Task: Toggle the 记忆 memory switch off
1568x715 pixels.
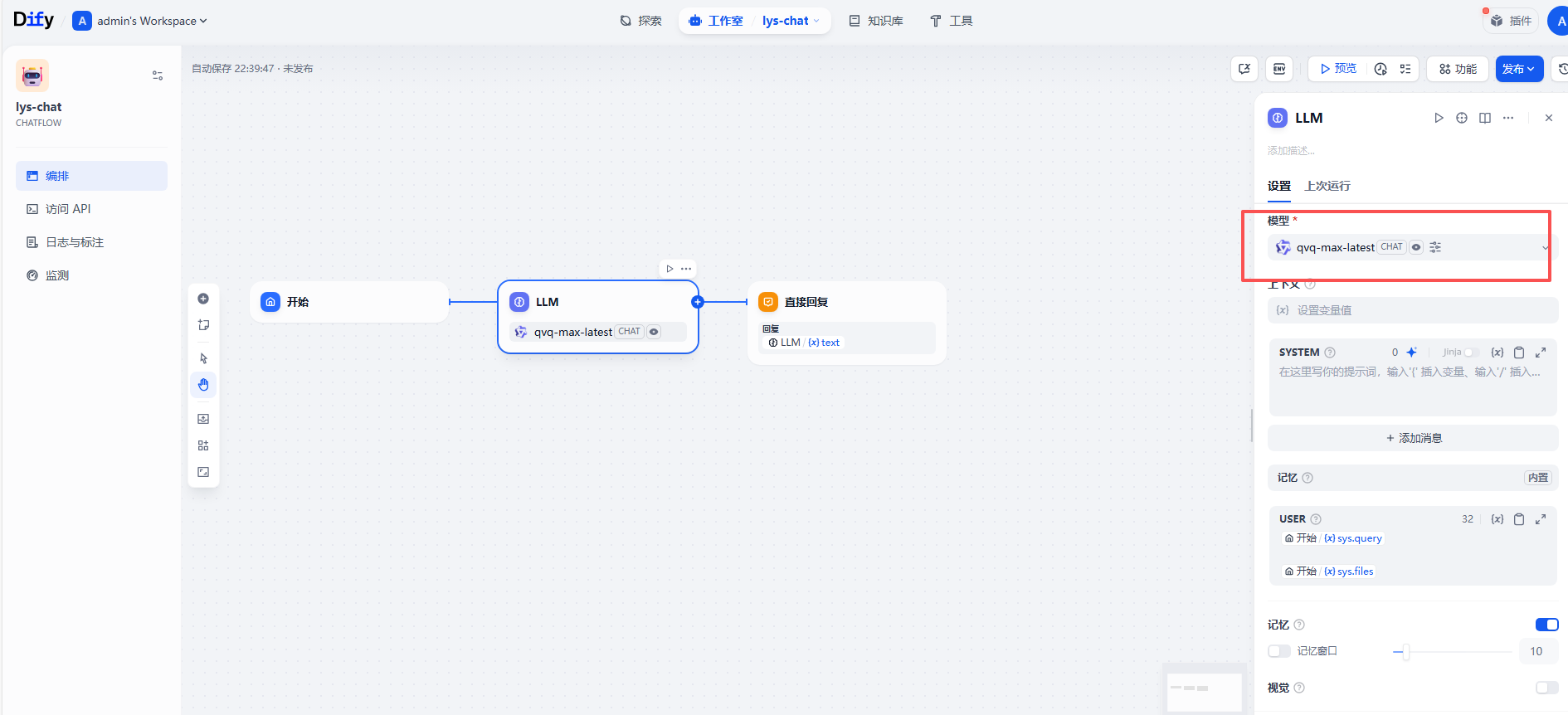Action: tap(1547, 625)
